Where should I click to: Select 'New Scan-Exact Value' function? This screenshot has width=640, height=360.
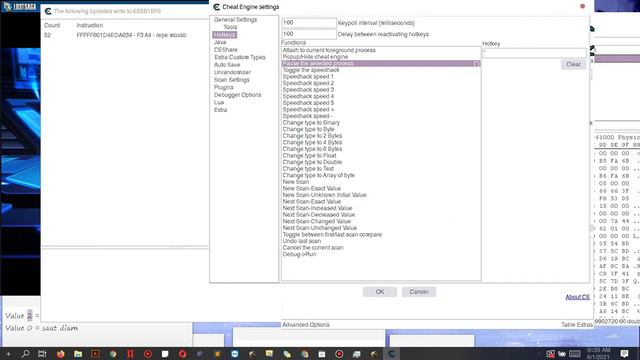[x=381, y=188]
